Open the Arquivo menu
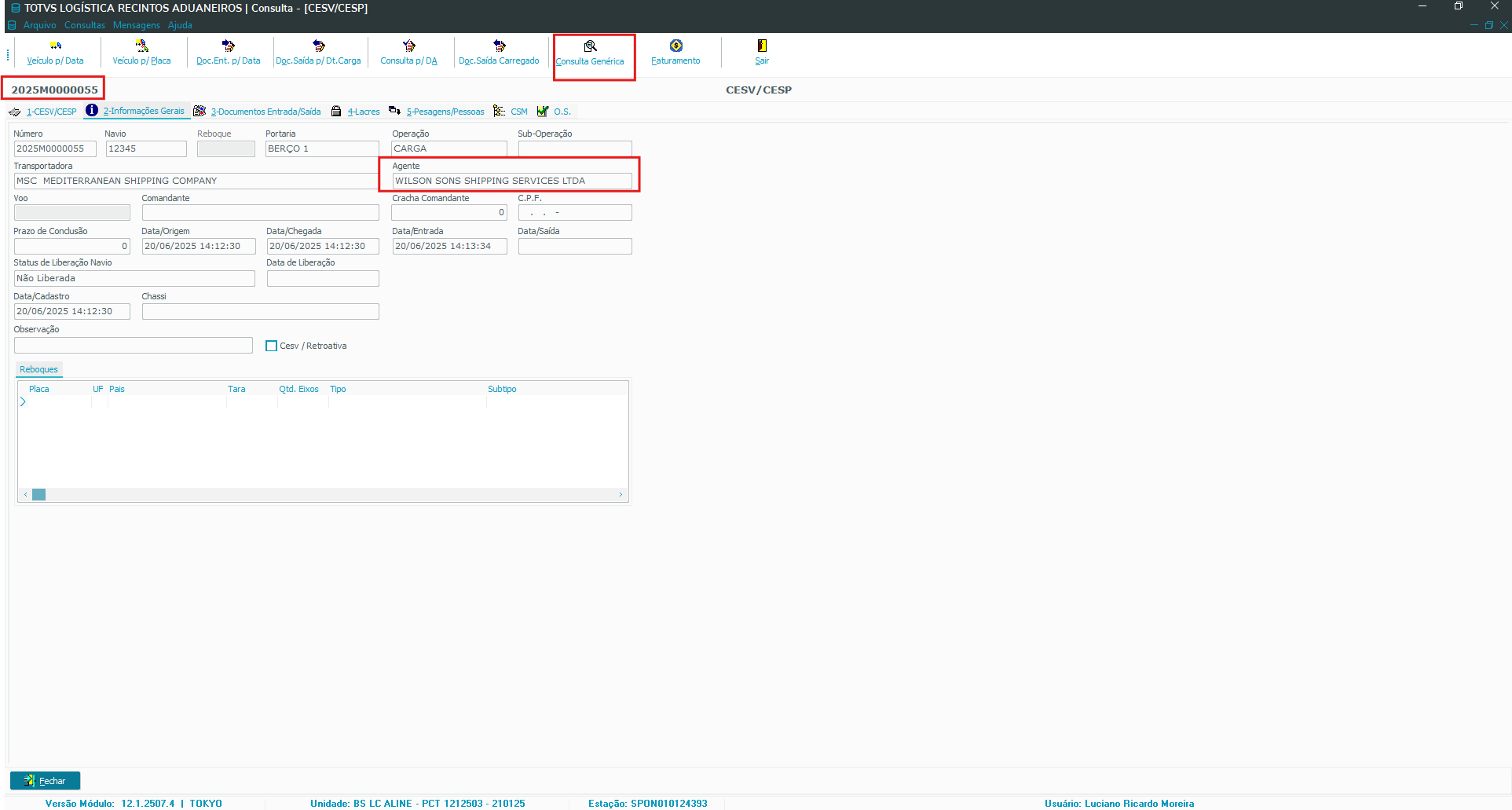 pyautogui.click(x=39, y=25)
